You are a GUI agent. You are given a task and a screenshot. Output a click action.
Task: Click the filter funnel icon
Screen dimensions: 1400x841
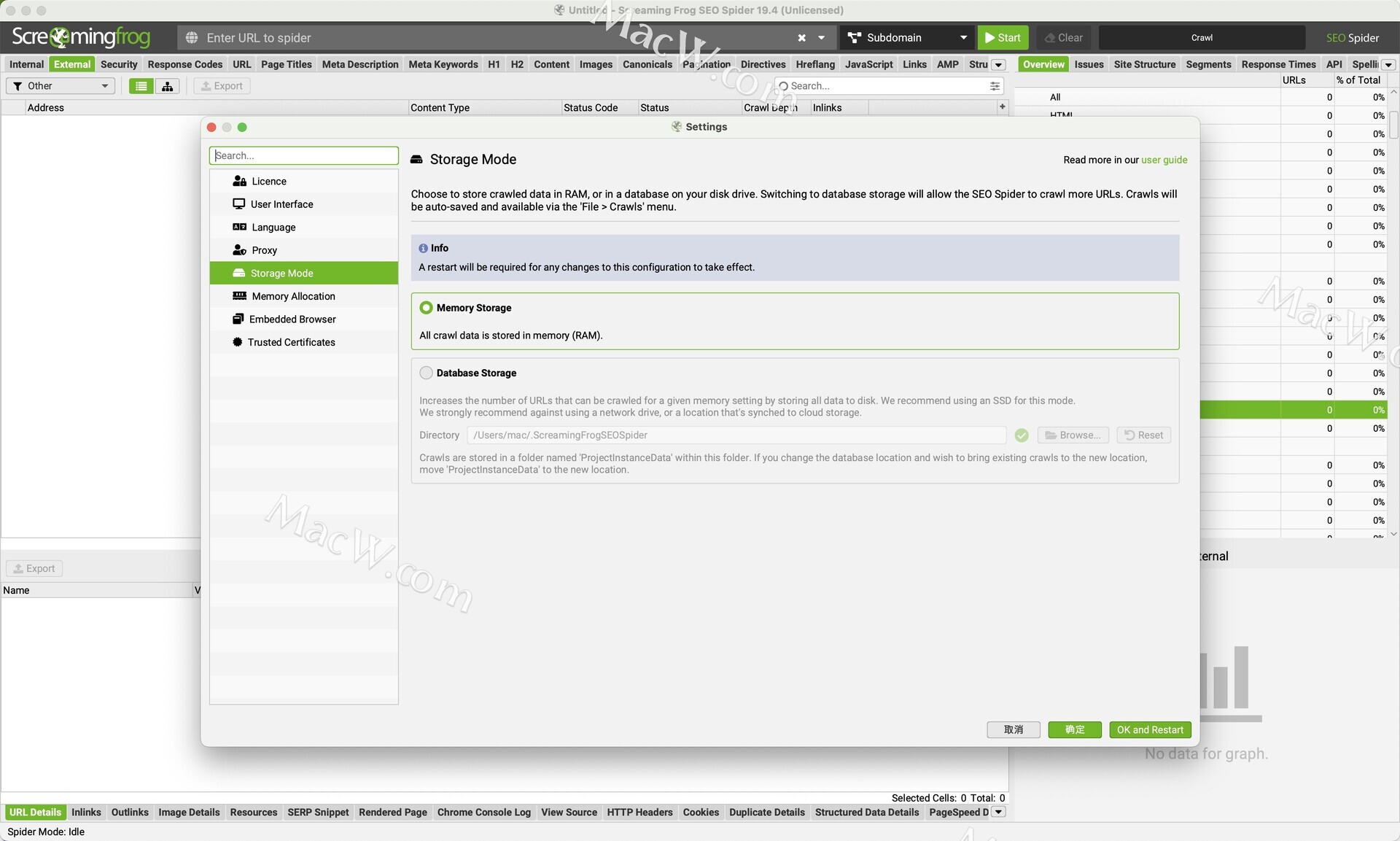point(17,86)
